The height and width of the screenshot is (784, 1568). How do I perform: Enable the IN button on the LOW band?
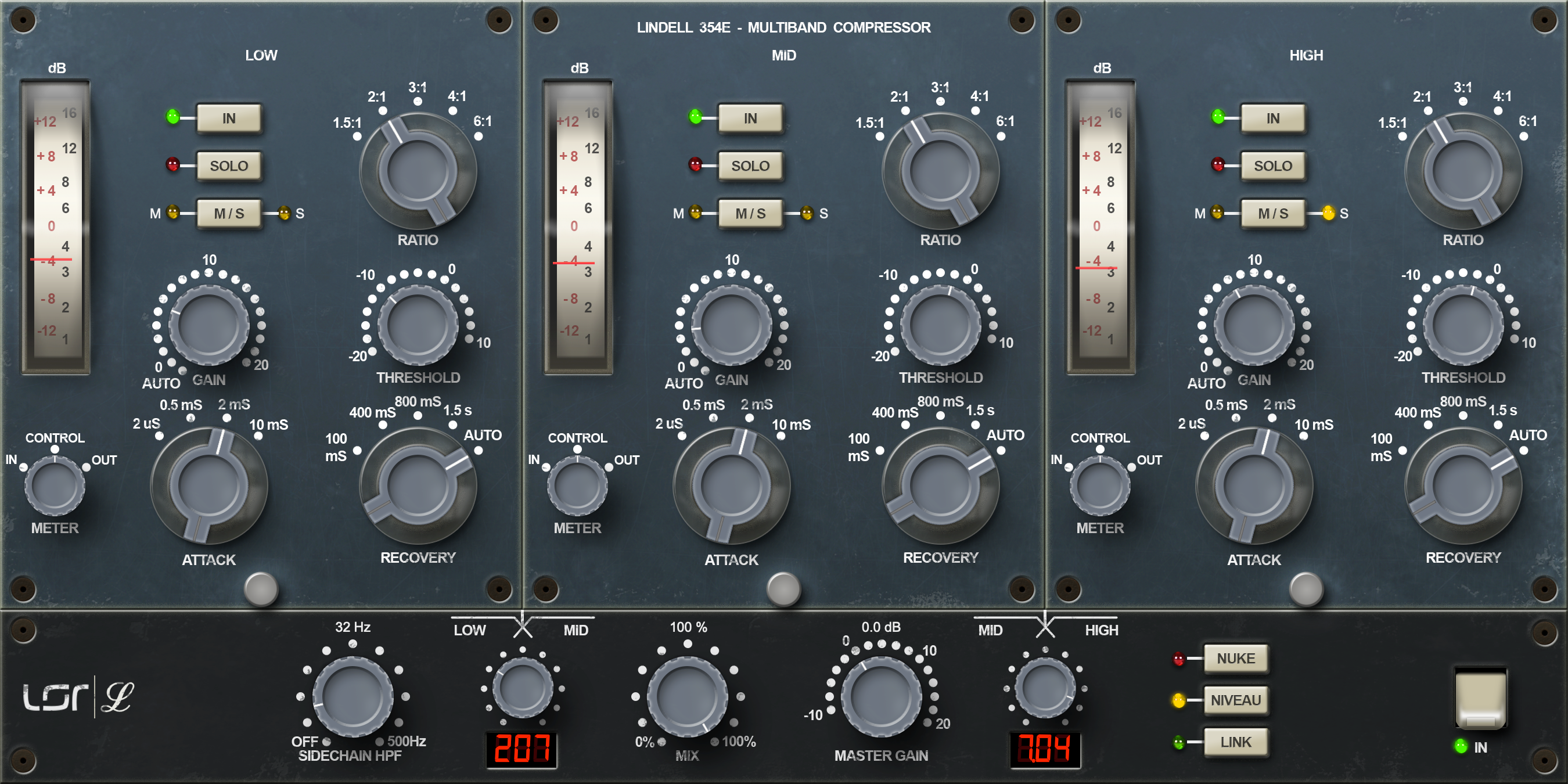(228, 118)
